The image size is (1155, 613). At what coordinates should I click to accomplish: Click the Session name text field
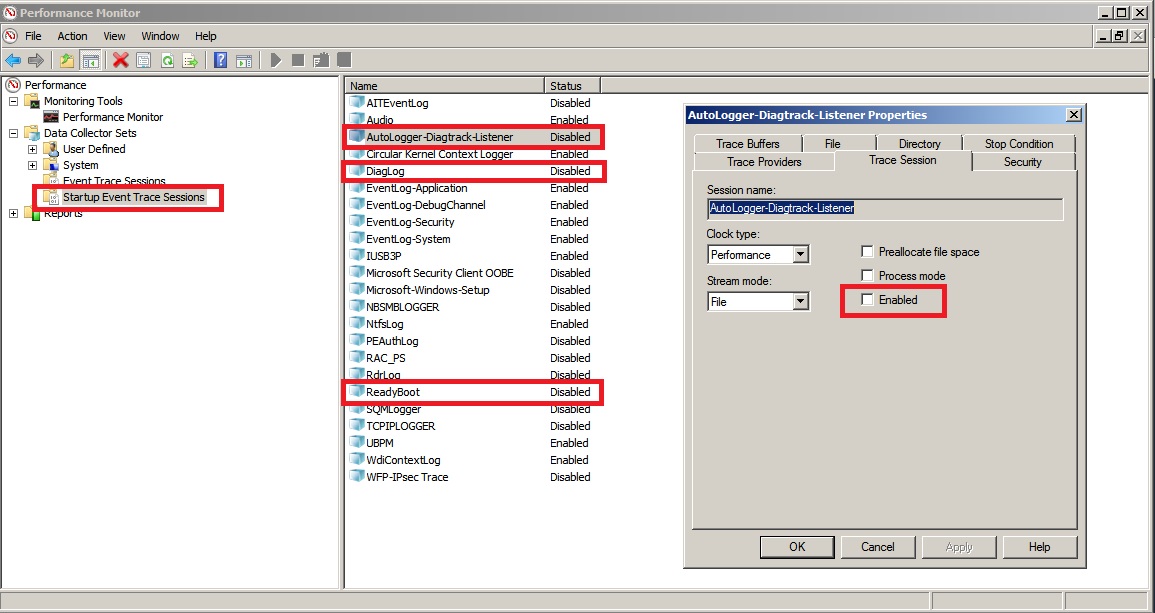[884, 209]
